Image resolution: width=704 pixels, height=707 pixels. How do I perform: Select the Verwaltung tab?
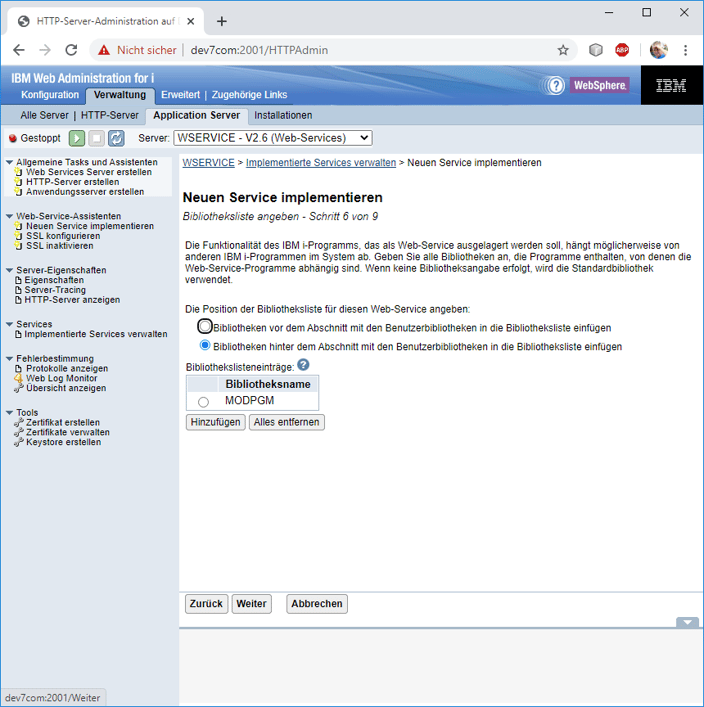pos(120,95)
